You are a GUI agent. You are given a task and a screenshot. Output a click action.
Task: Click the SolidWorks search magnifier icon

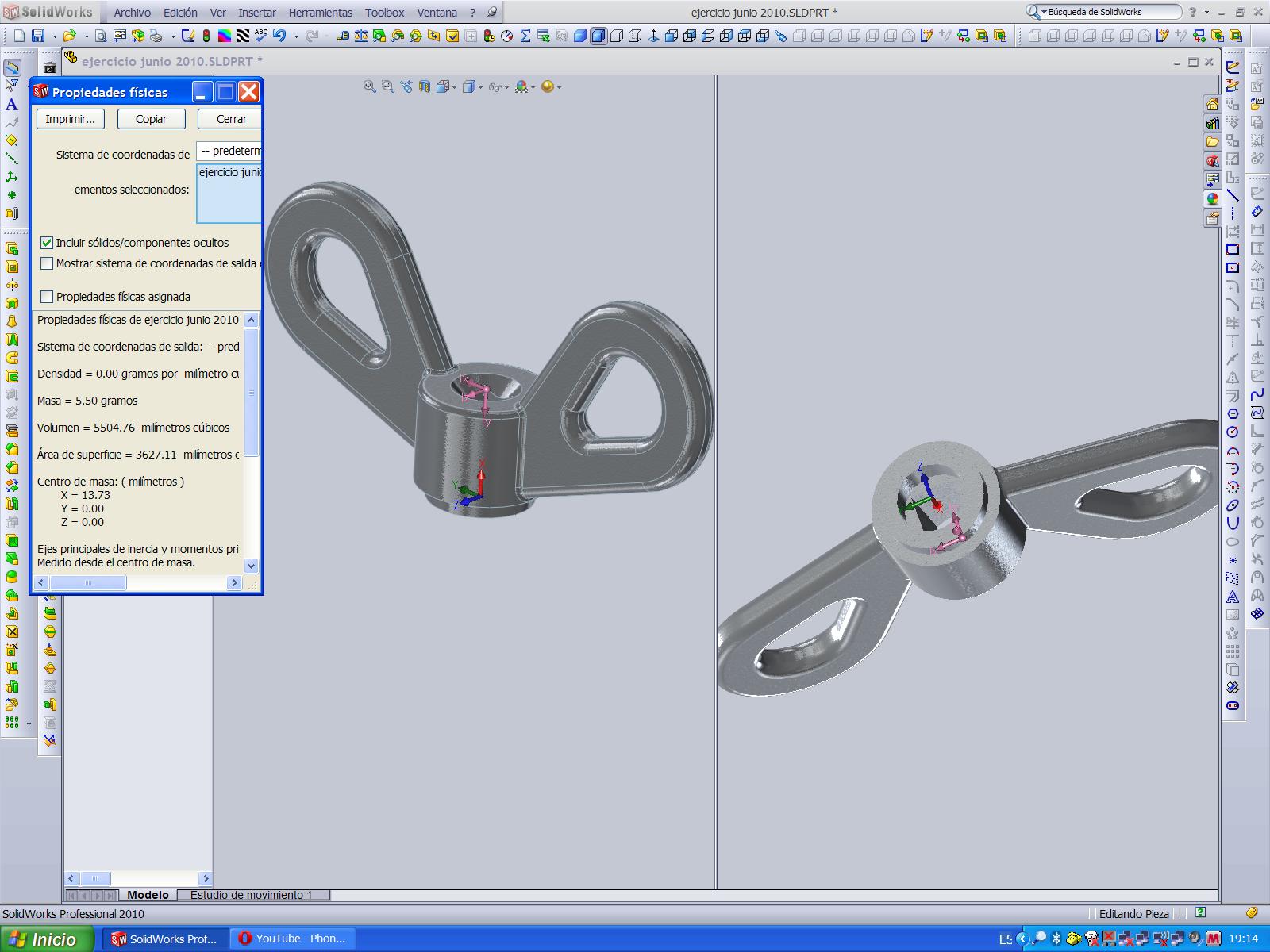coord(1033,12)
